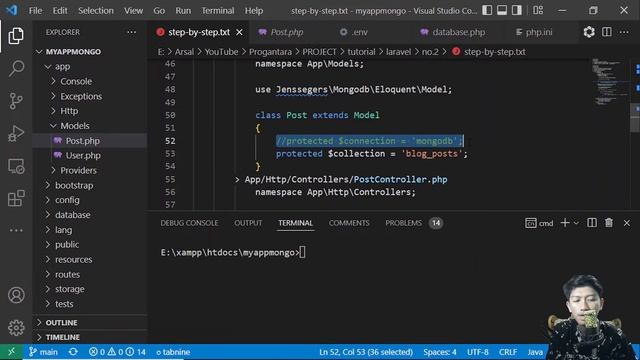Open the COMMENTS panel tab
Screen dimensions: 640x360
pyautogui.click(x=349, y=223)
